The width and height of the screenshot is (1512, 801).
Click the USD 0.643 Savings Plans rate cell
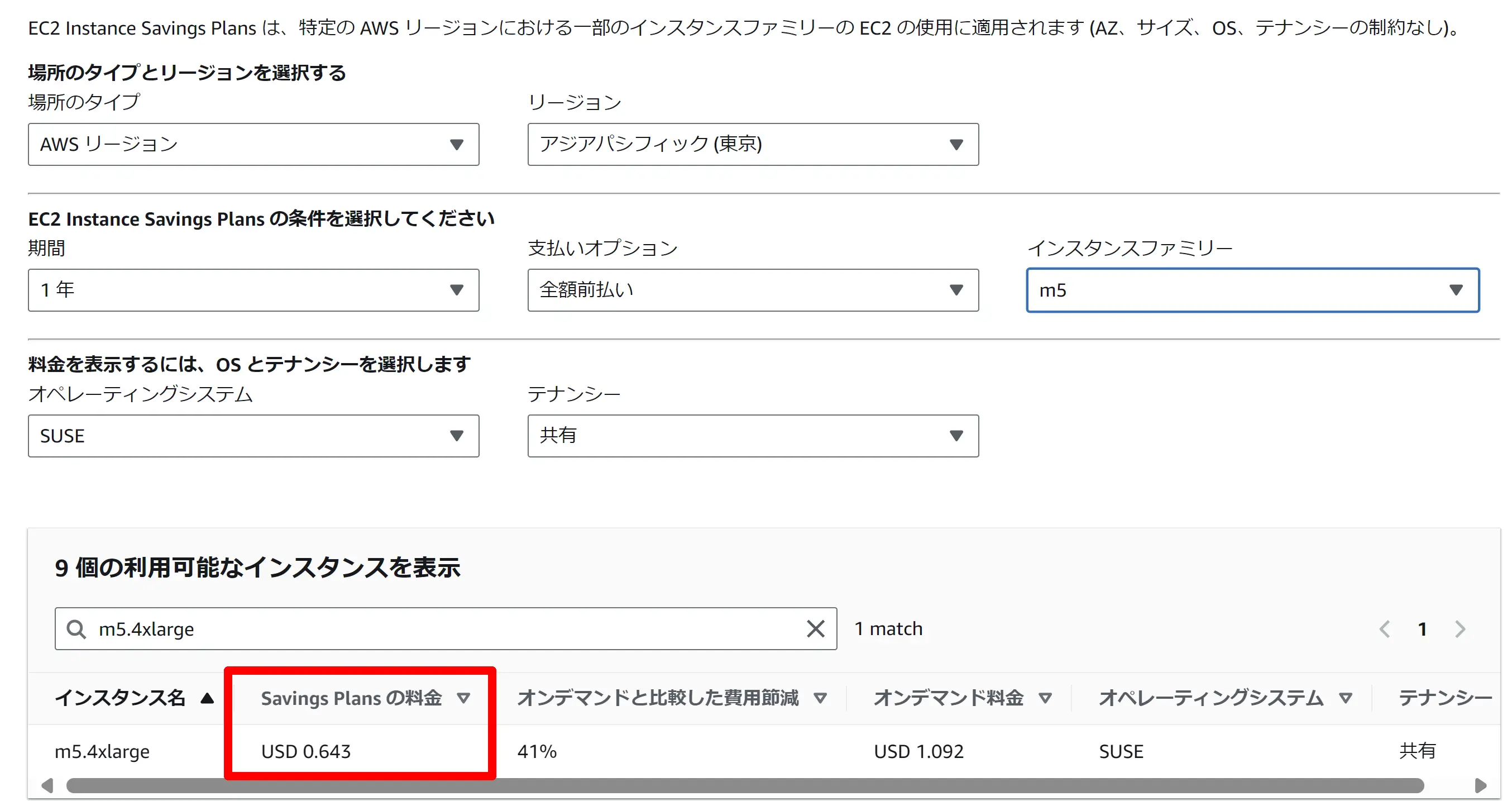(306, 751)
